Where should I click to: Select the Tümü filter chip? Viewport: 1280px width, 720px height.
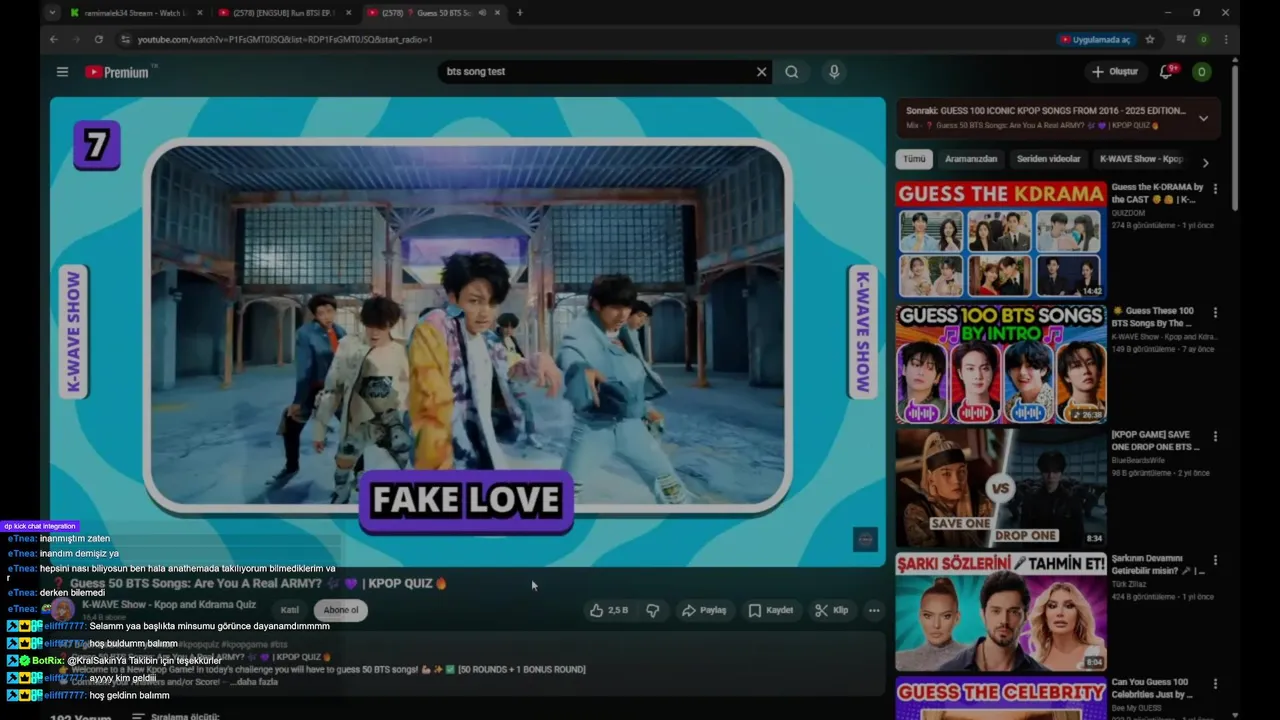914,159
